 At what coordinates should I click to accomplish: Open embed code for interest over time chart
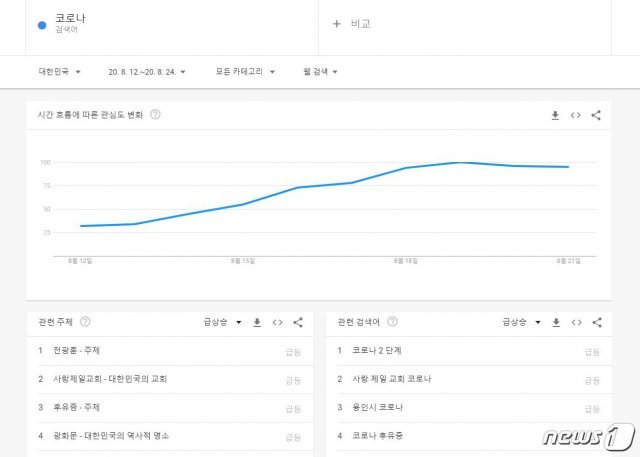[x=576, y=115]
